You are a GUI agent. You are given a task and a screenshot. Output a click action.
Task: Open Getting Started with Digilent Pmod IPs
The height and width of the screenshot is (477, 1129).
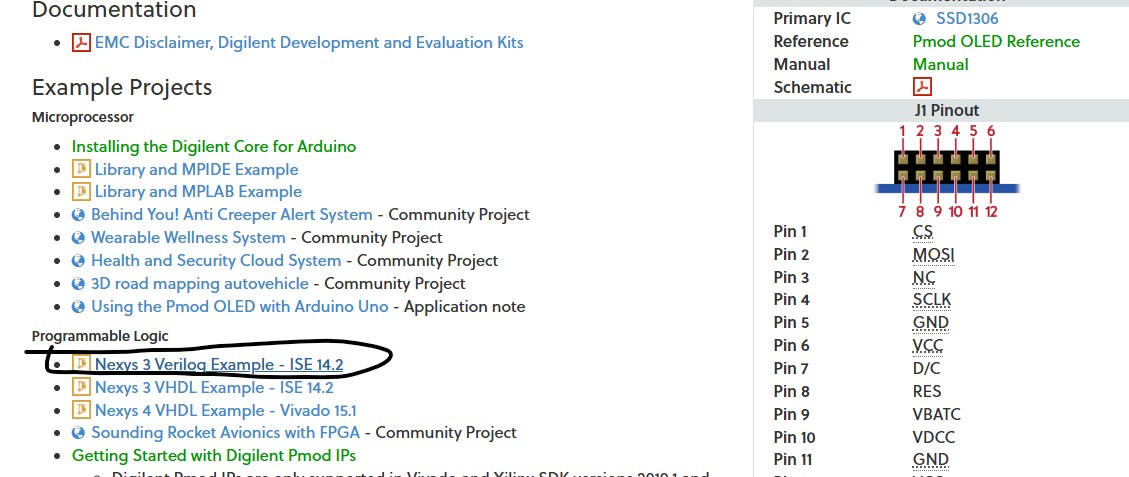tap(213, 456)
